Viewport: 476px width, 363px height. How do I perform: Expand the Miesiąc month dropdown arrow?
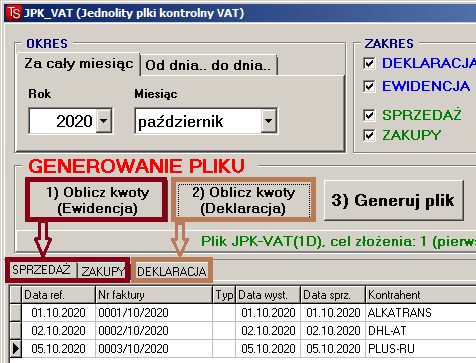[269, 121]
